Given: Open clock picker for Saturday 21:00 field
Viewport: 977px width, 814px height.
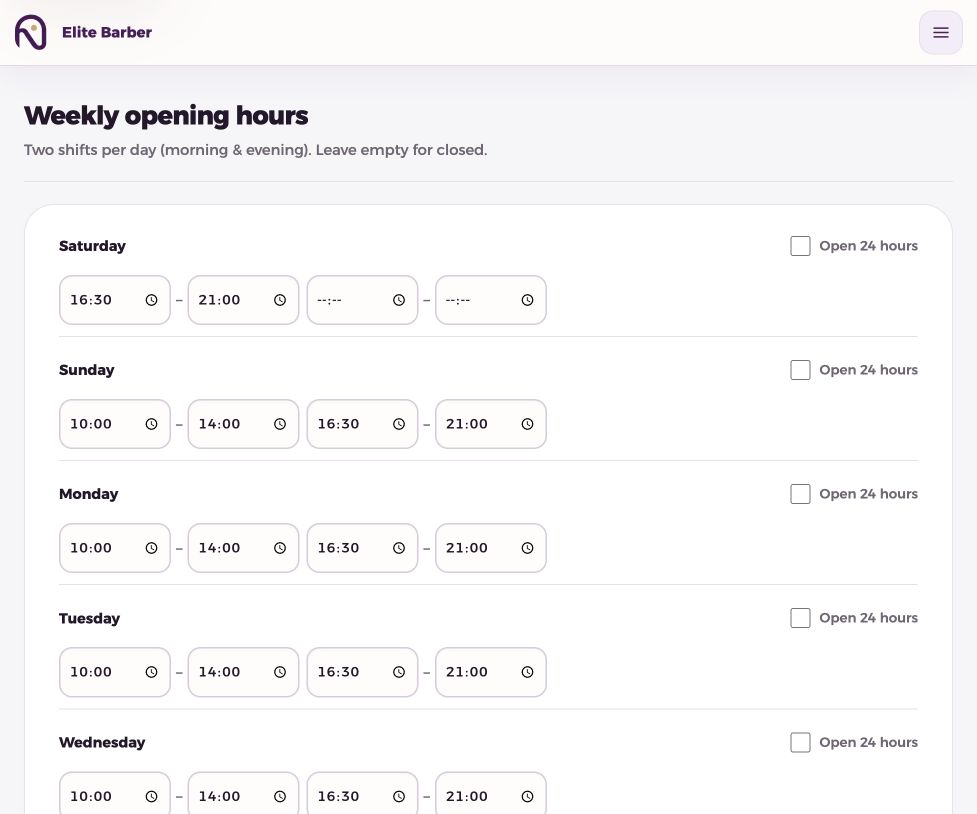Looking at the screenshot, I should pyautogui.click(x=280, y=300).
